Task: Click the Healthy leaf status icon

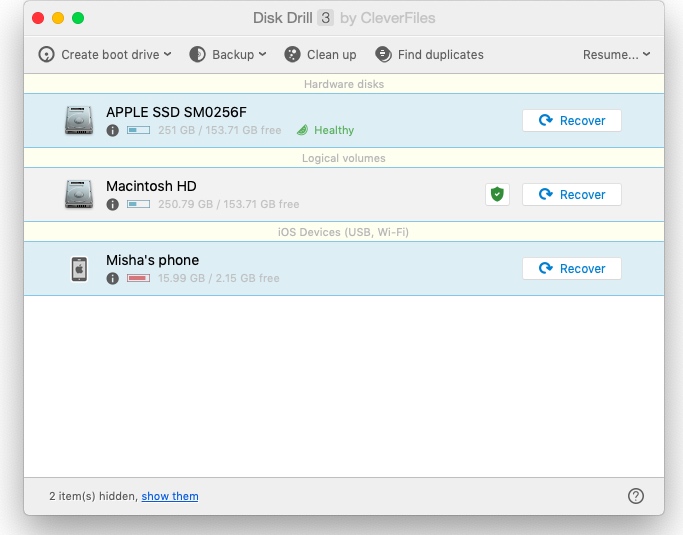Action: click(302, 130)
